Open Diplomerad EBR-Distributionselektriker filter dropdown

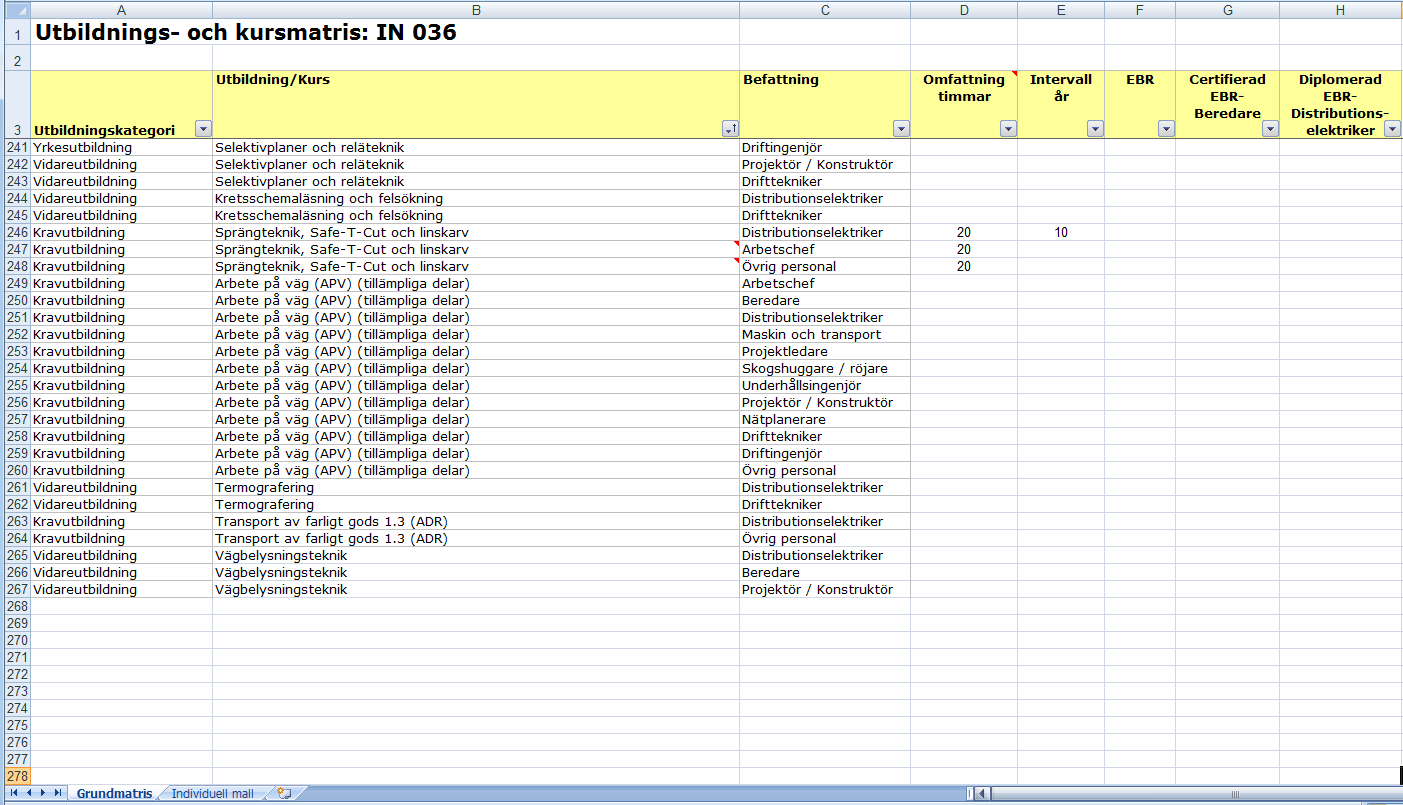1392,129
